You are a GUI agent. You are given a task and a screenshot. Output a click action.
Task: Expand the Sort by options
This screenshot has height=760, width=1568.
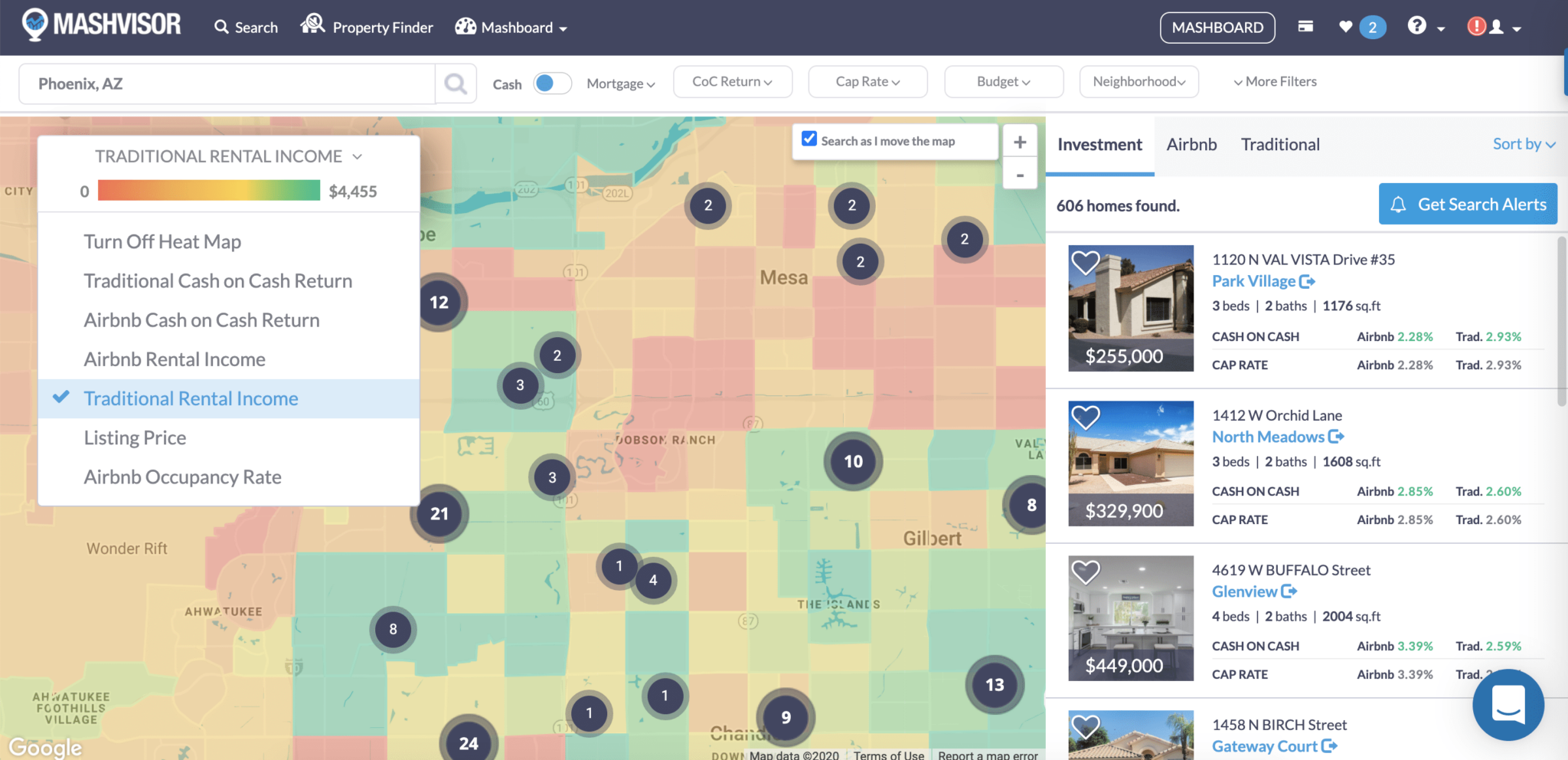point(1524,143)
